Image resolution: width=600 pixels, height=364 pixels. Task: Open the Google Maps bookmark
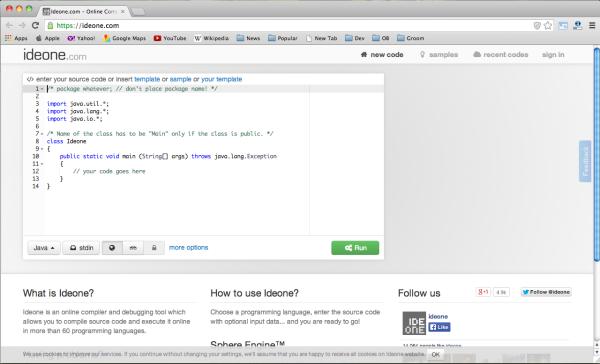125,38
